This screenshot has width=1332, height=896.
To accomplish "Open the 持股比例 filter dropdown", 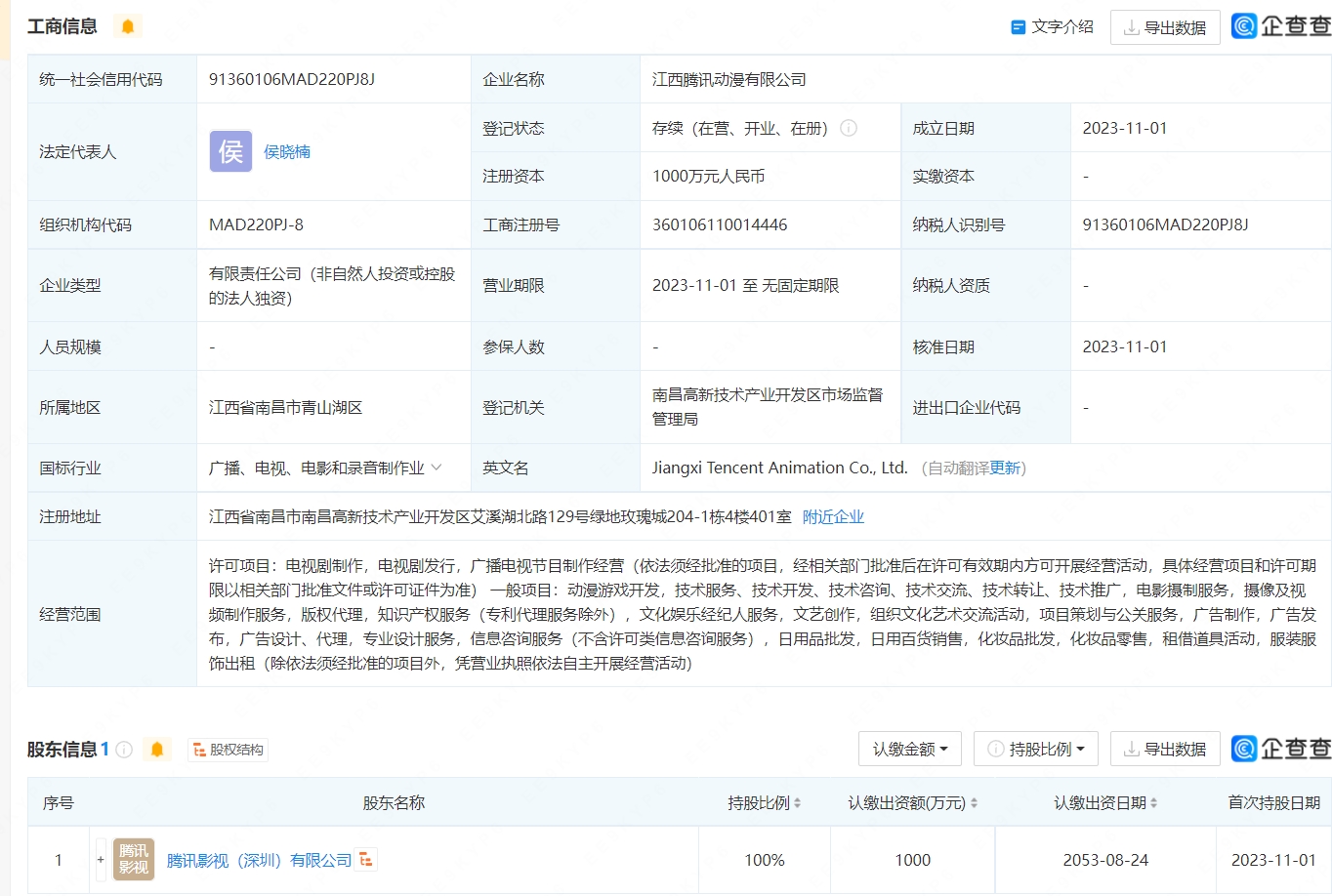I will coord(1036,750).
